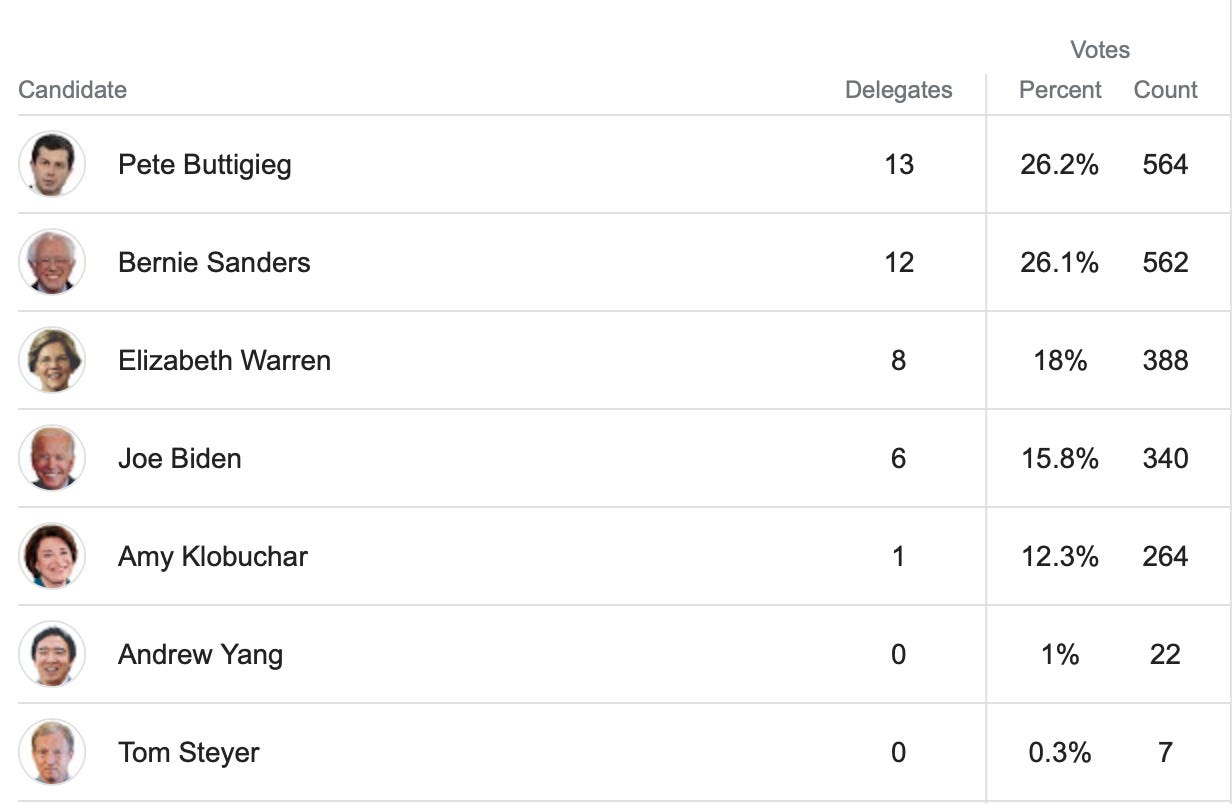Click Pete Buttigieg's portrait thumbnail
Image resolution: width=1232 pixels, height=804 pixels.
(x=52, y=164)
